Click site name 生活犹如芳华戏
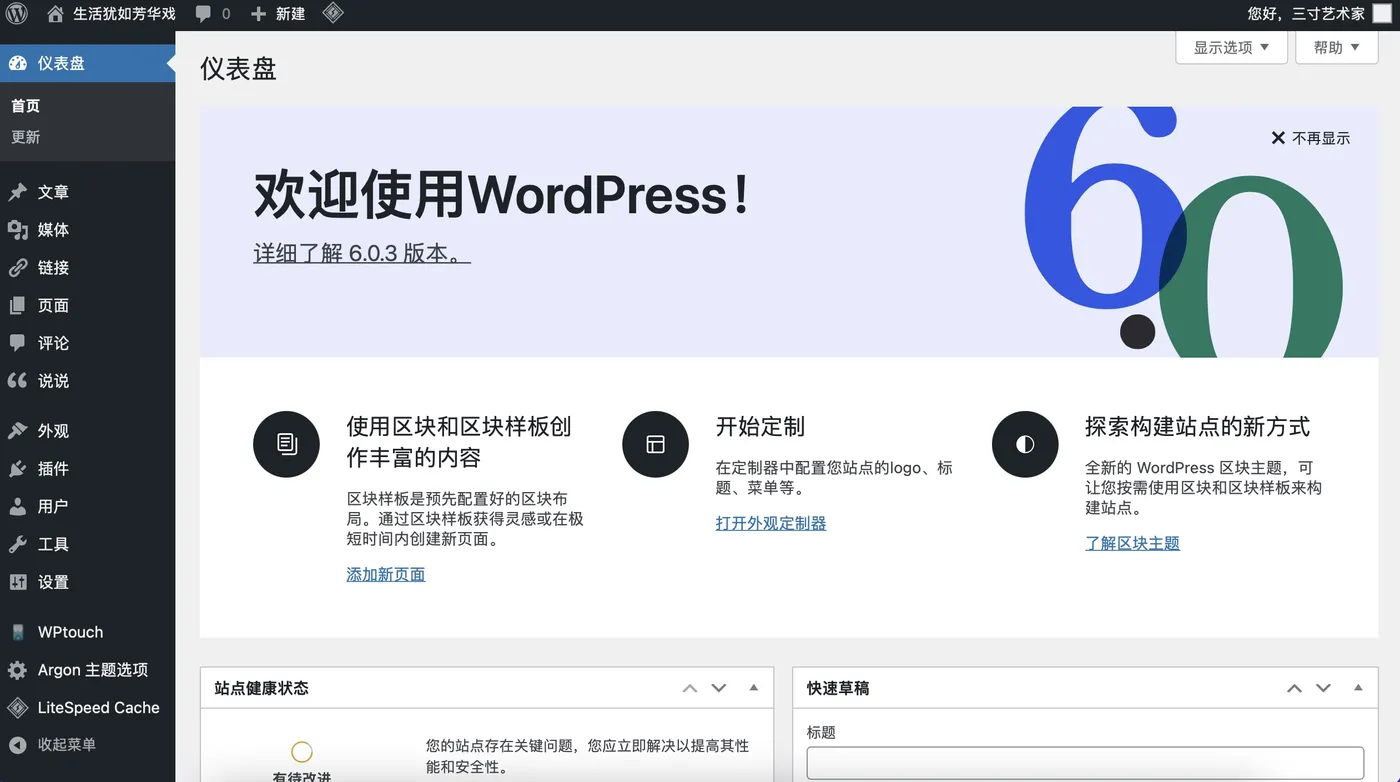 tap(124, 14)
